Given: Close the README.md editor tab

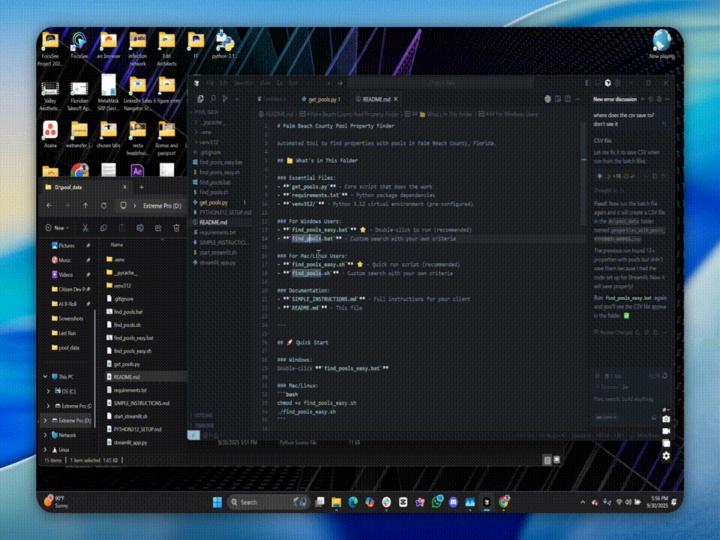Looking at the screenshot, I should pyautogui.click(x=396, y=99).
